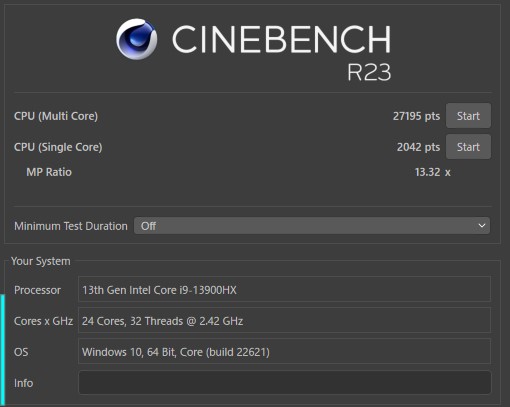Click the R23 version text

369,72
